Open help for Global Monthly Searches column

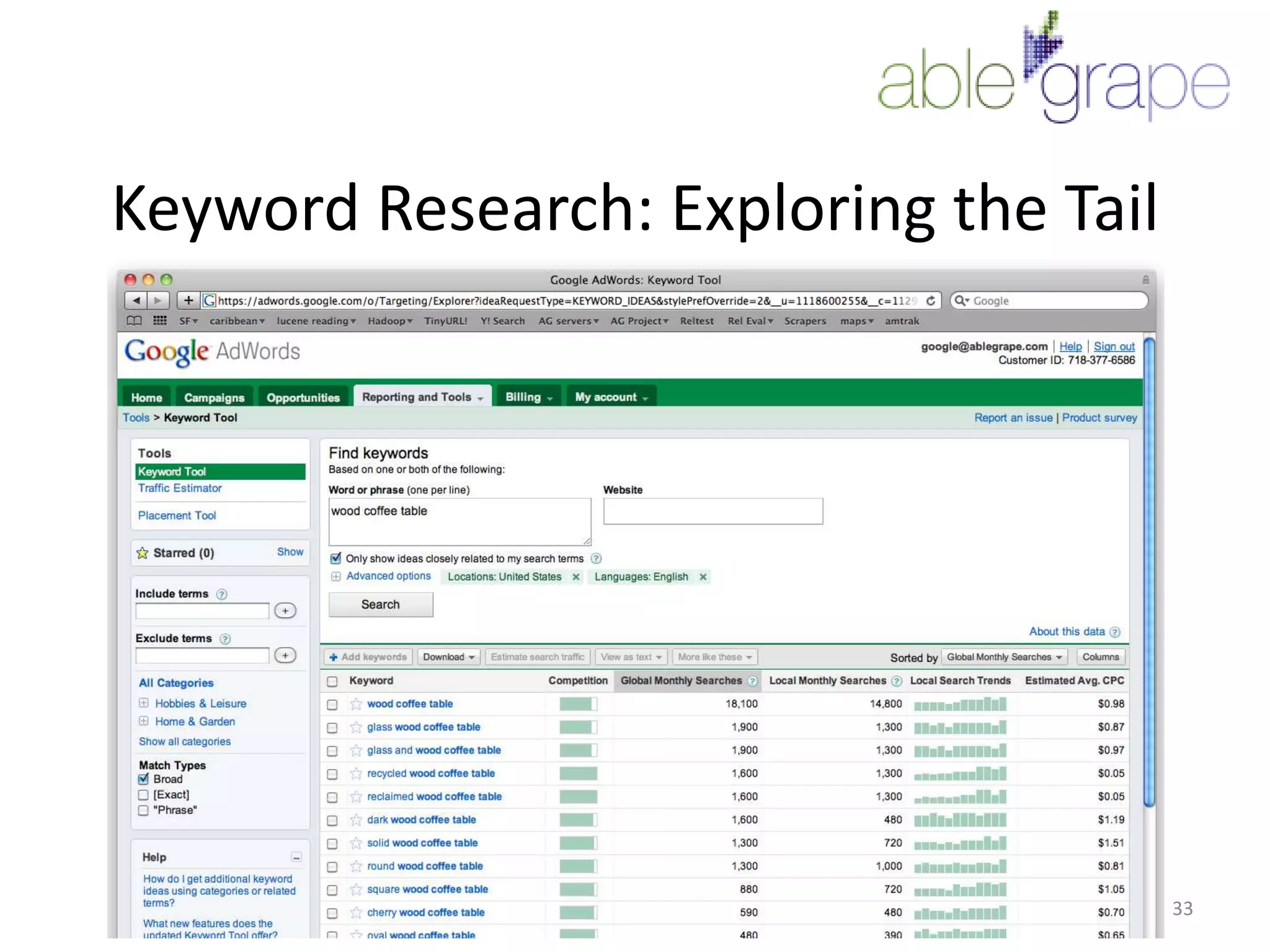click(752, 681)
